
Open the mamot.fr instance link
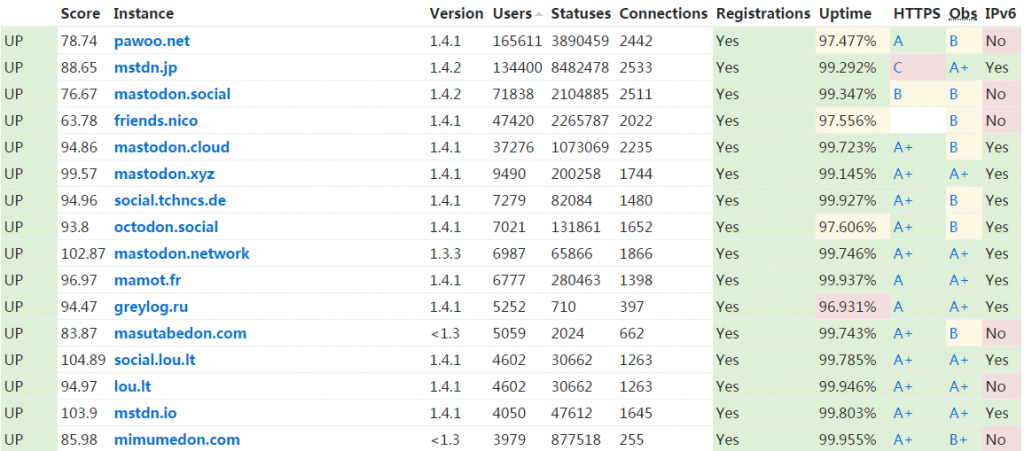148,281
